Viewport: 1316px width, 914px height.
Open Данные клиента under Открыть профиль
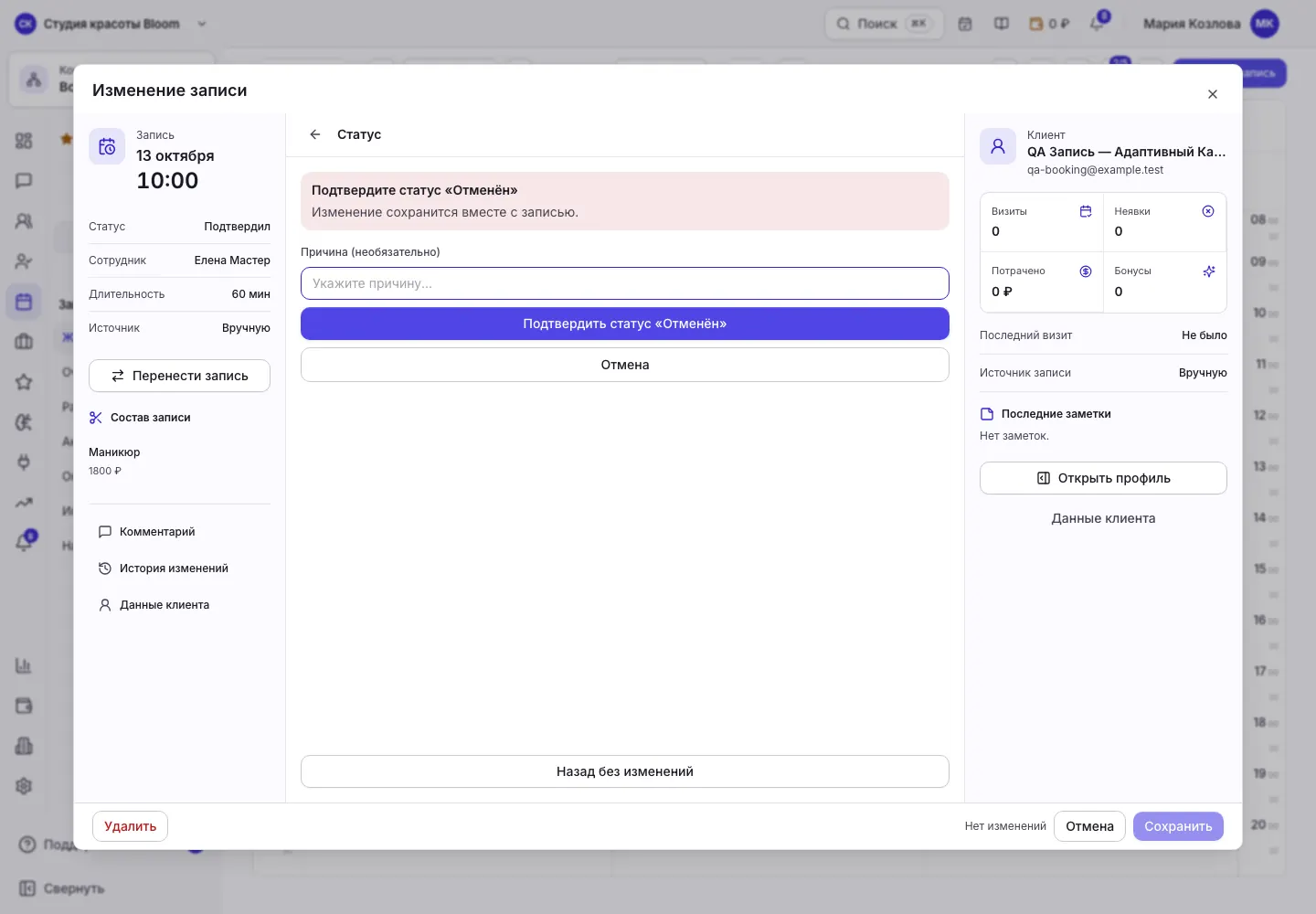pyautogui.click(x=1103, y=518)
